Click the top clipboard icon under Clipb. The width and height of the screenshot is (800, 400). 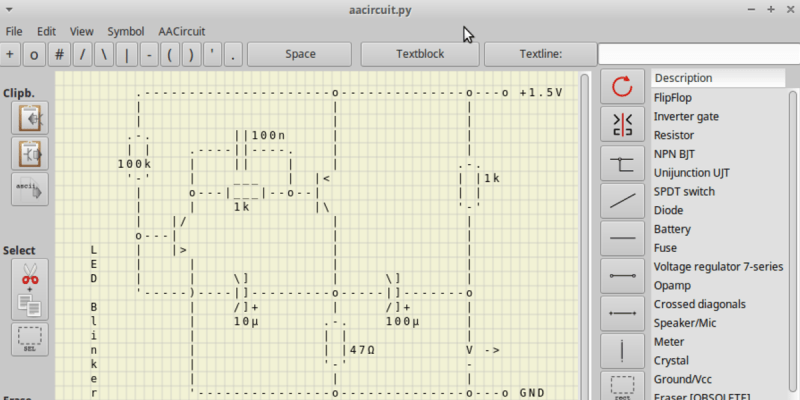click(30, 119)
